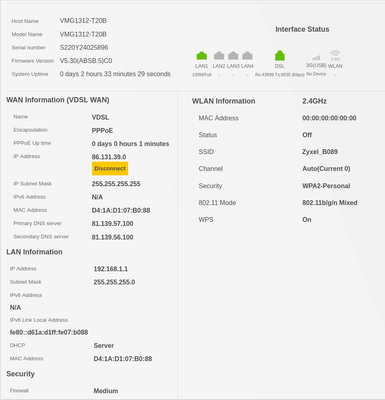Viewport: 385px width, 400px height.
Task: Click the grey LAN4 port icon
Action: click(x=247, y=56)
